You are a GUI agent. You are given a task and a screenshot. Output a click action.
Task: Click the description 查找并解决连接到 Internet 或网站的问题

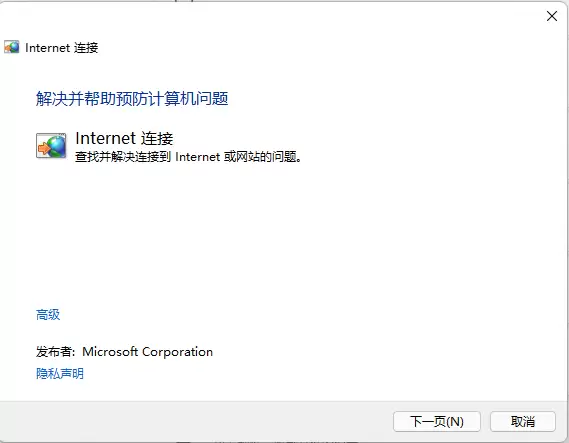188,157
